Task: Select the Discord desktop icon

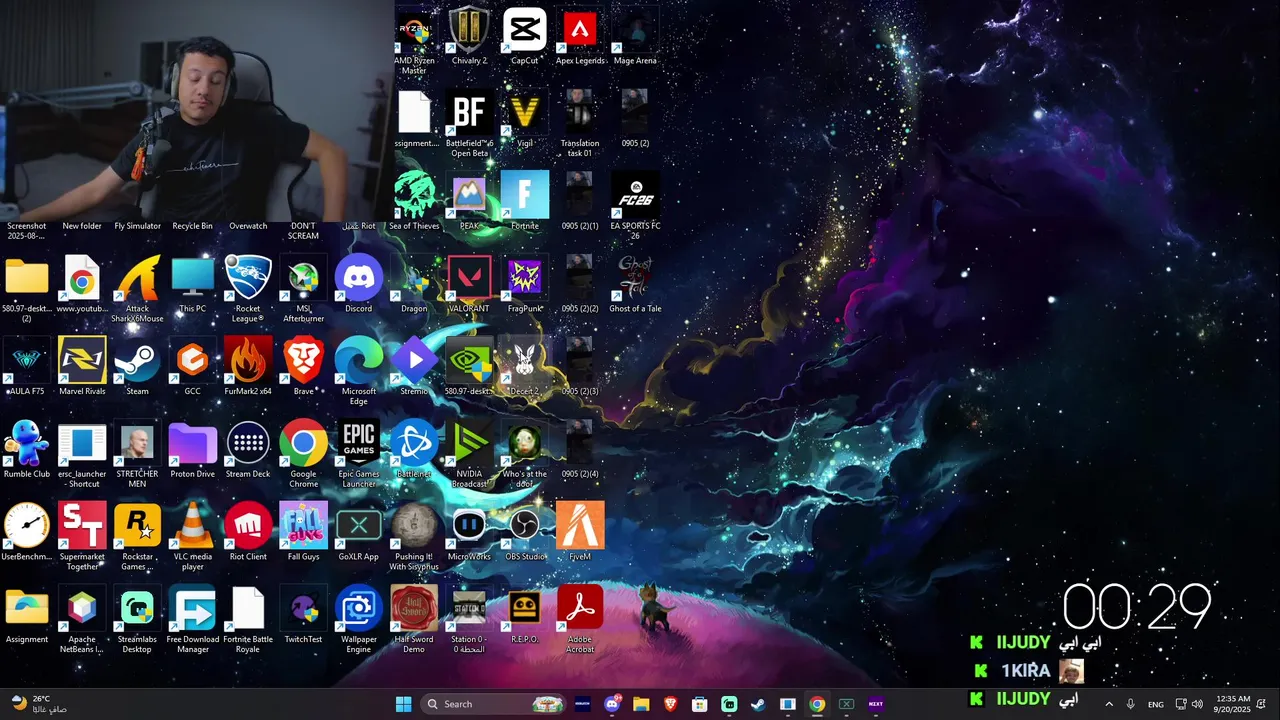Action: [x=359, y=279]
